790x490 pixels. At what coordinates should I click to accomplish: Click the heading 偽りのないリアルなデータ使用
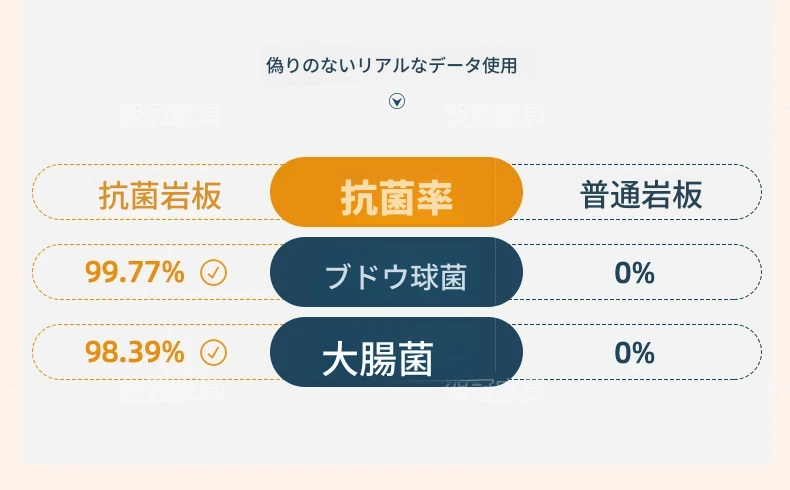(391, 65)
